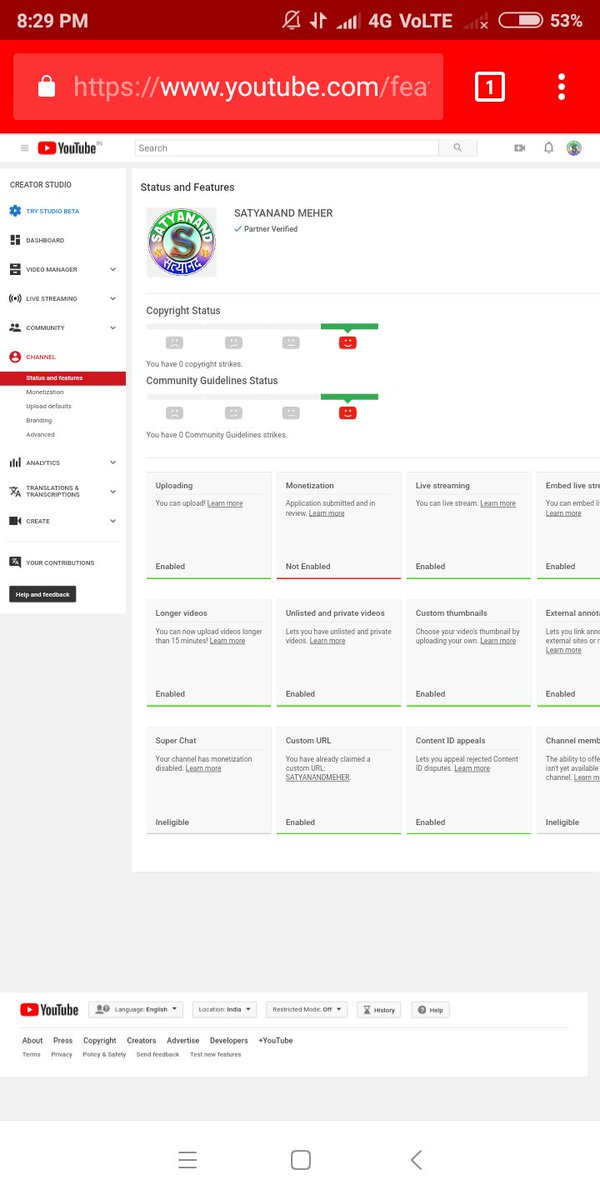Tap the padlock icon in address bar
This screenshot has height=1200, width=600.
[x=46, y=87]
